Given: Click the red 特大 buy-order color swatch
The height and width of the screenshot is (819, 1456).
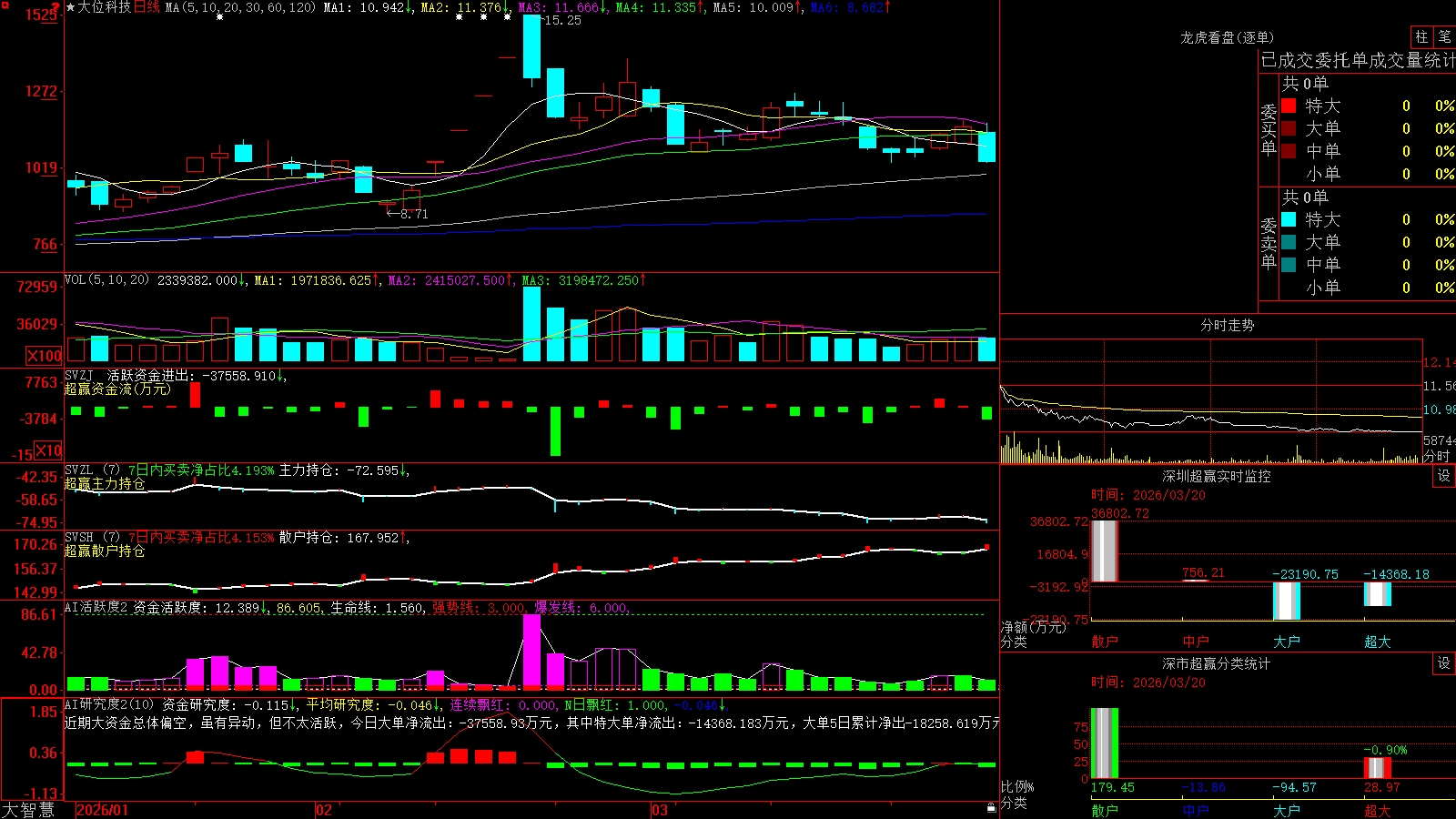Looking at the screenshot, I should click(1289, 106).
